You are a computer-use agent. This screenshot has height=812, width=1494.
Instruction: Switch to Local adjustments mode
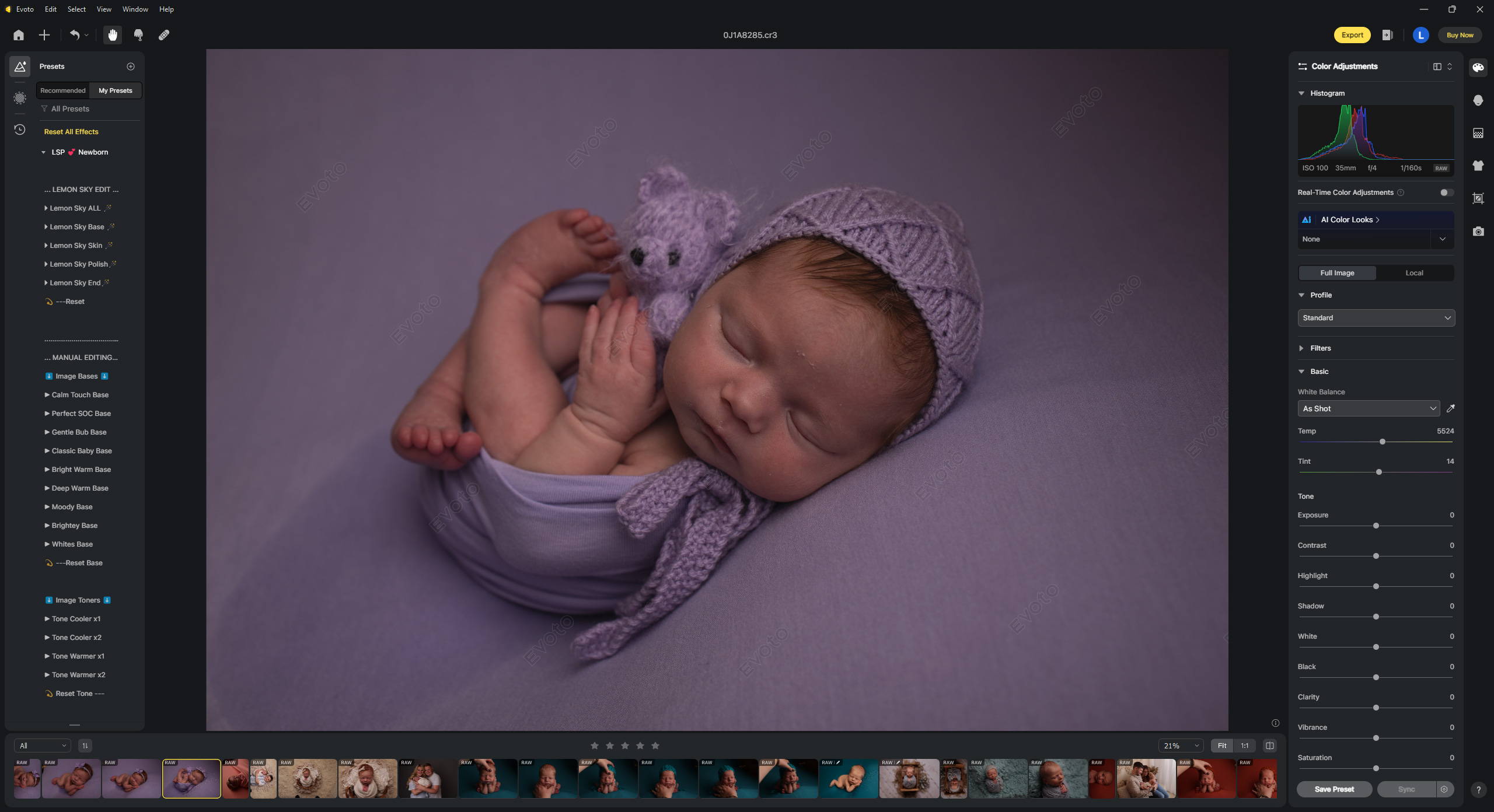(x=1413, y=273)
